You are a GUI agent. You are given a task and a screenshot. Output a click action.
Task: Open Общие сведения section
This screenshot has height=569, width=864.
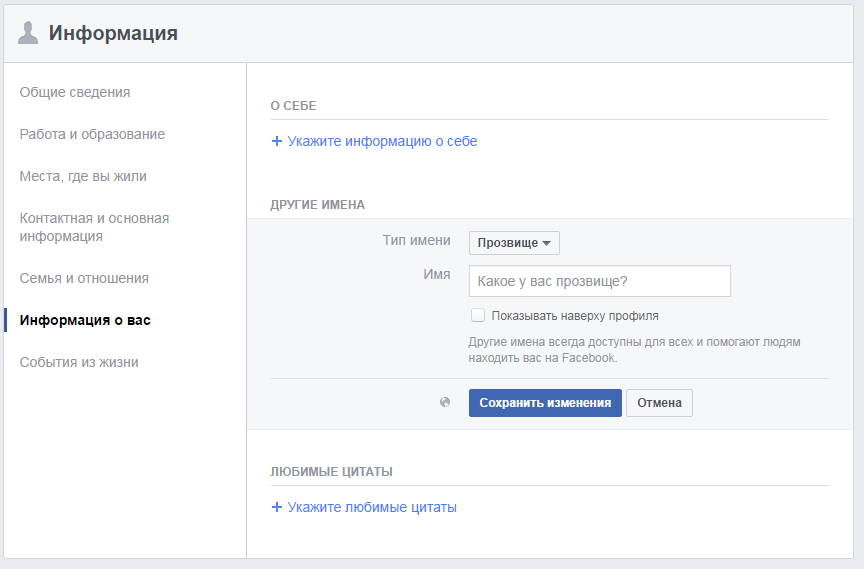coord(75,92)
